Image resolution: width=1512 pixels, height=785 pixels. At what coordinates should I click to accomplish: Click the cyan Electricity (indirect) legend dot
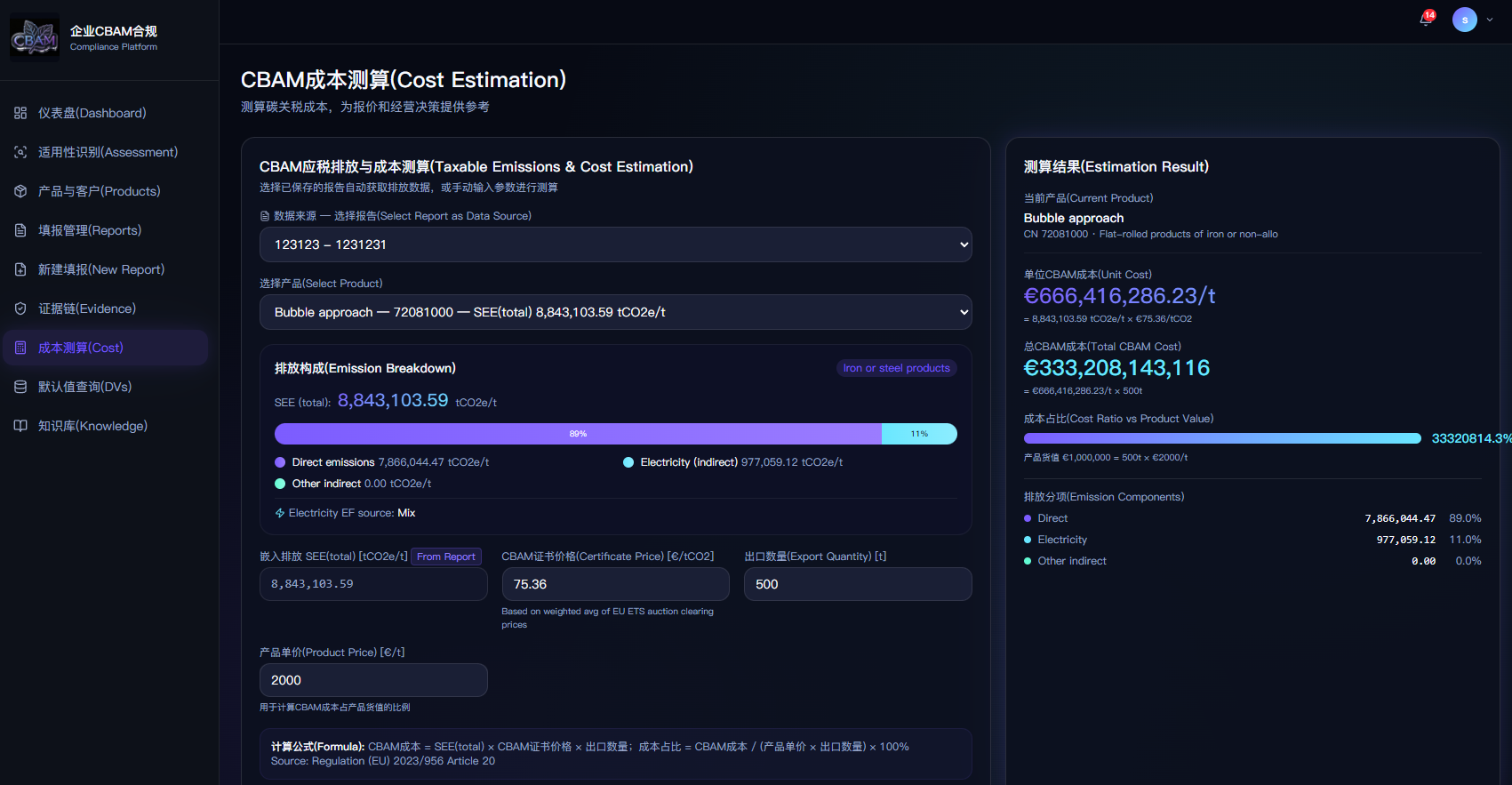[x=628, y=462]
